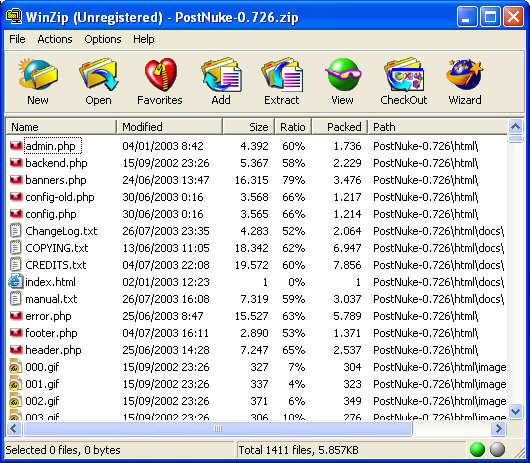Viewport: 530px width, 463px height.
Task: Click the vertical scrollbar up arrow
Action: click(x=515, y=127)
